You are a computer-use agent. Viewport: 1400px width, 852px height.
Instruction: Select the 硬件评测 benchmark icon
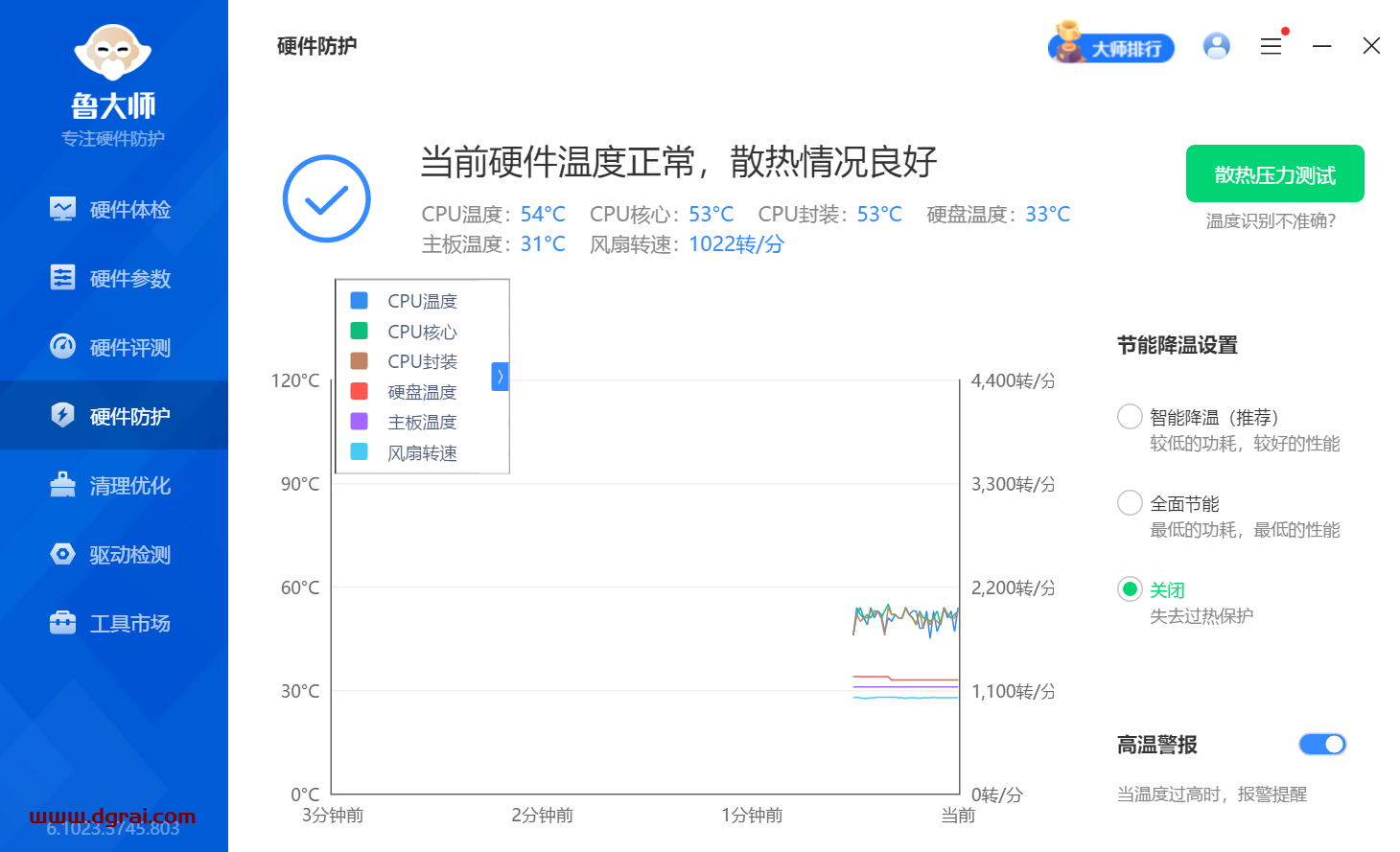pos(62,347)
